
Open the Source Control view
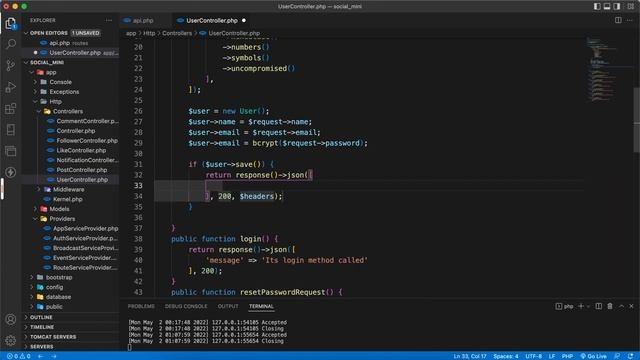click(x=11, y=65)
